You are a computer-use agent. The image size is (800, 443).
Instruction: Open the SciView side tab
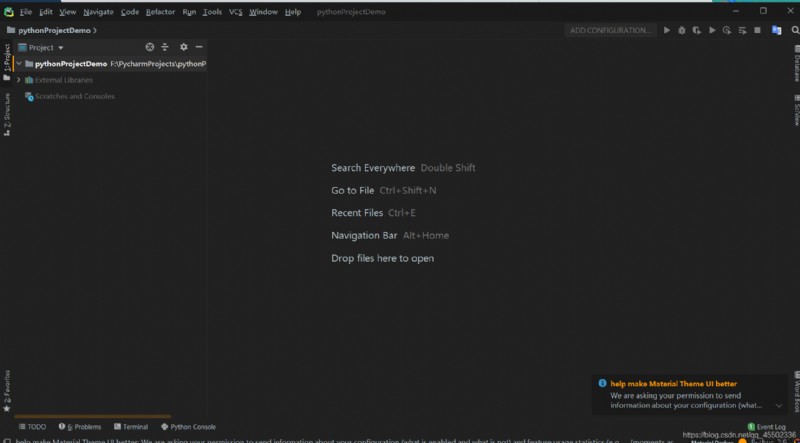(796, 110)
